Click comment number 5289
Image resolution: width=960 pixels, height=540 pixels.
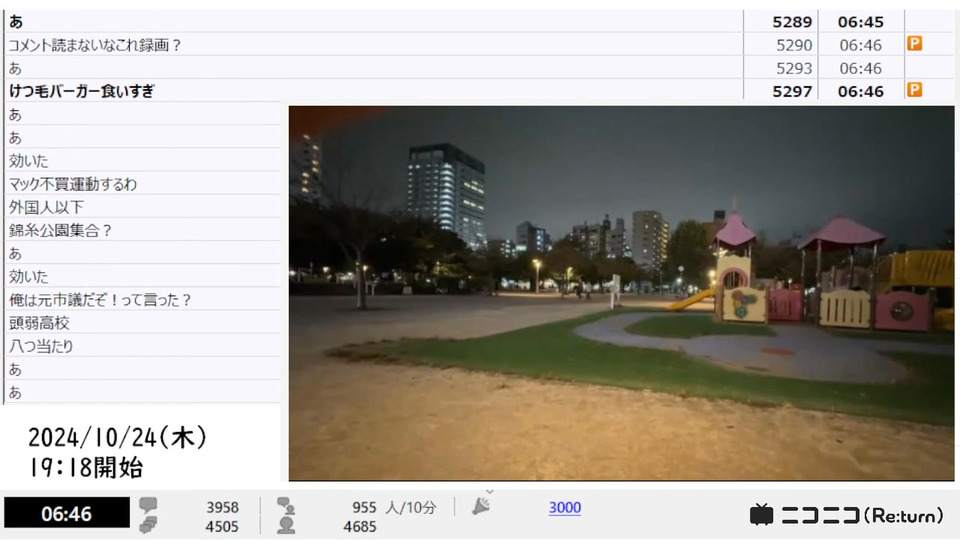[792, 22]
